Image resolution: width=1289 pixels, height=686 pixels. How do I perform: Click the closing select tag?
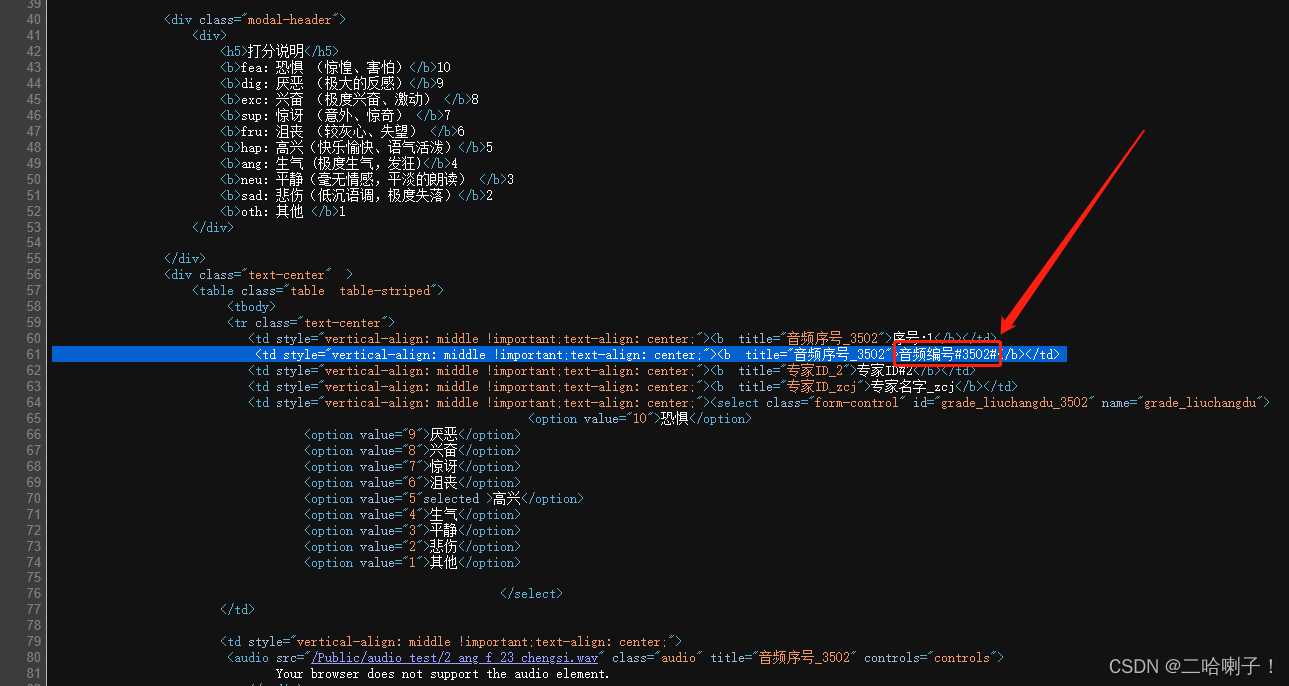click(530, 594)
